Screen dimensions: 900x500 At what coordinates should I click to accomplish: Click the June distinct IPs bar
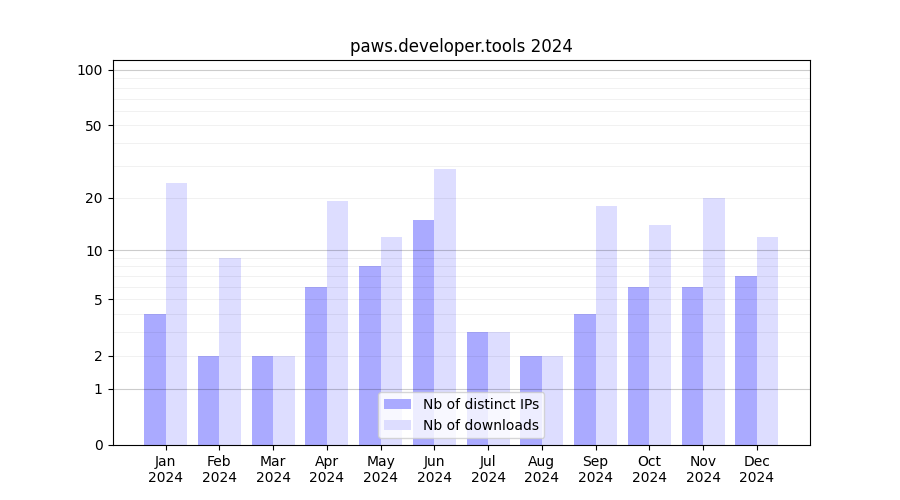pos(423,332)
